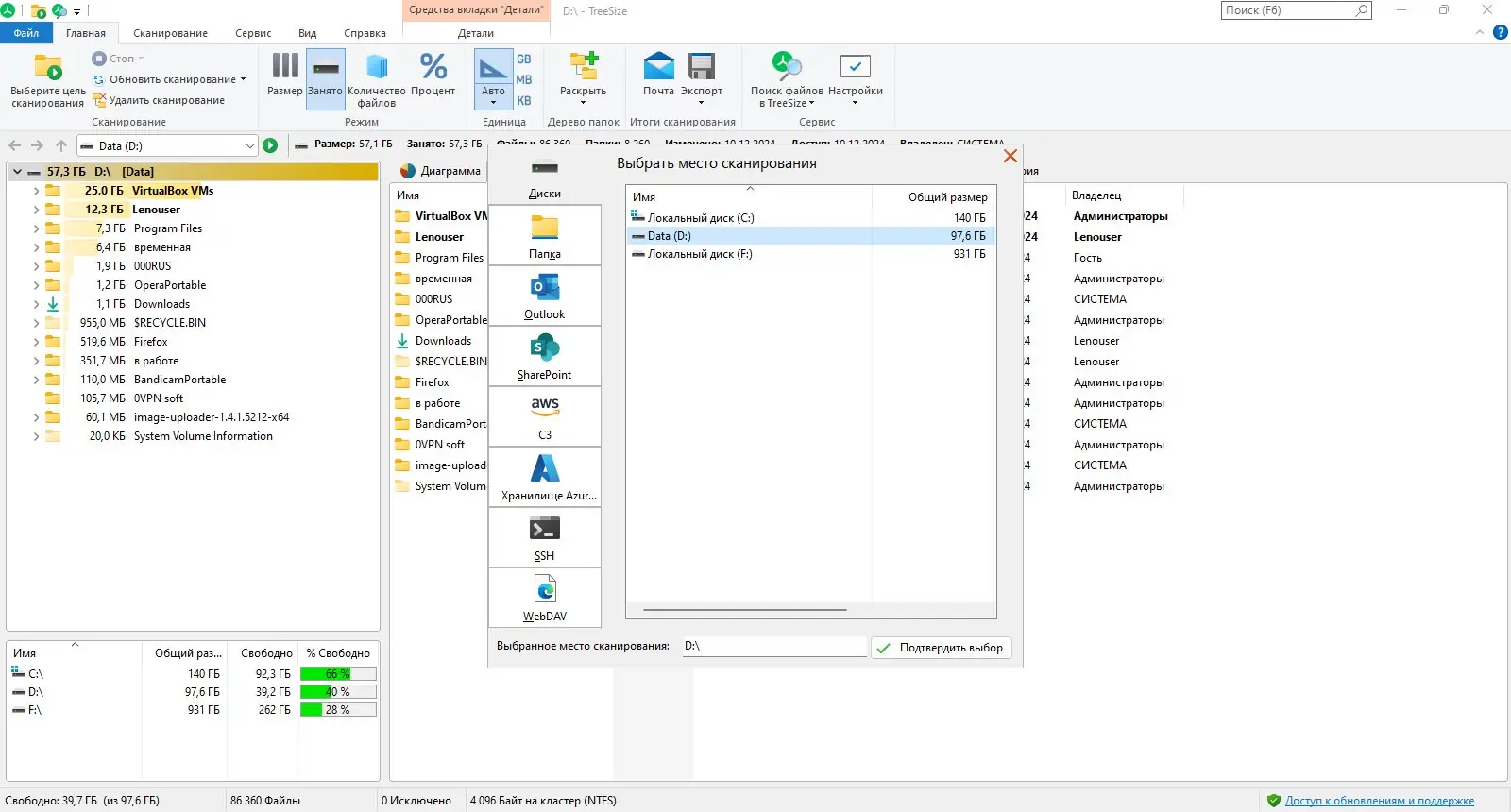Choose AWS S3 as scan source
Viewport: 1511px width, 812px height.
(x=545, y=417)
